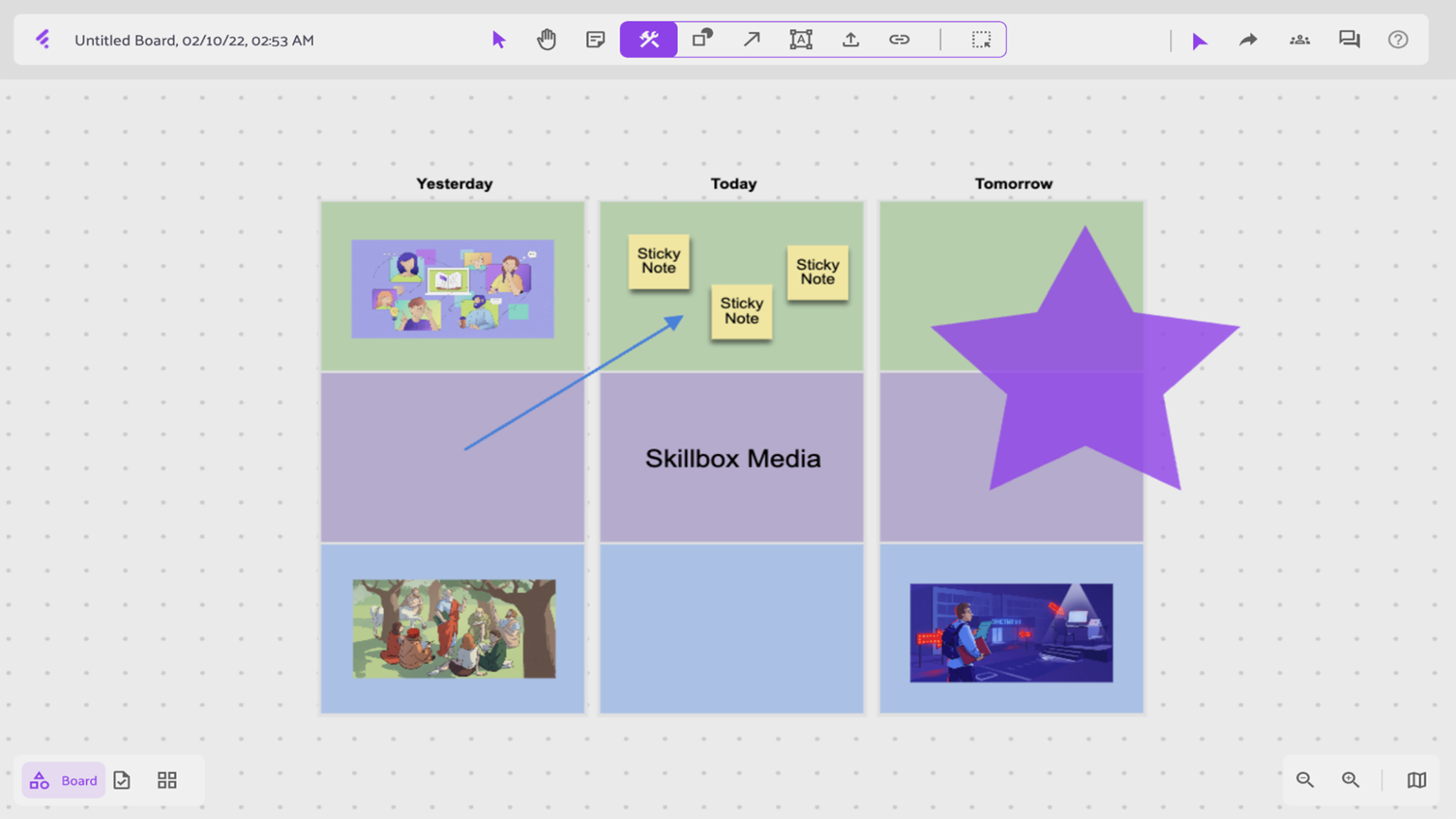Open the comments chat panel
The width and height of the screenshot is (1456, 819).
point(1348,40)
